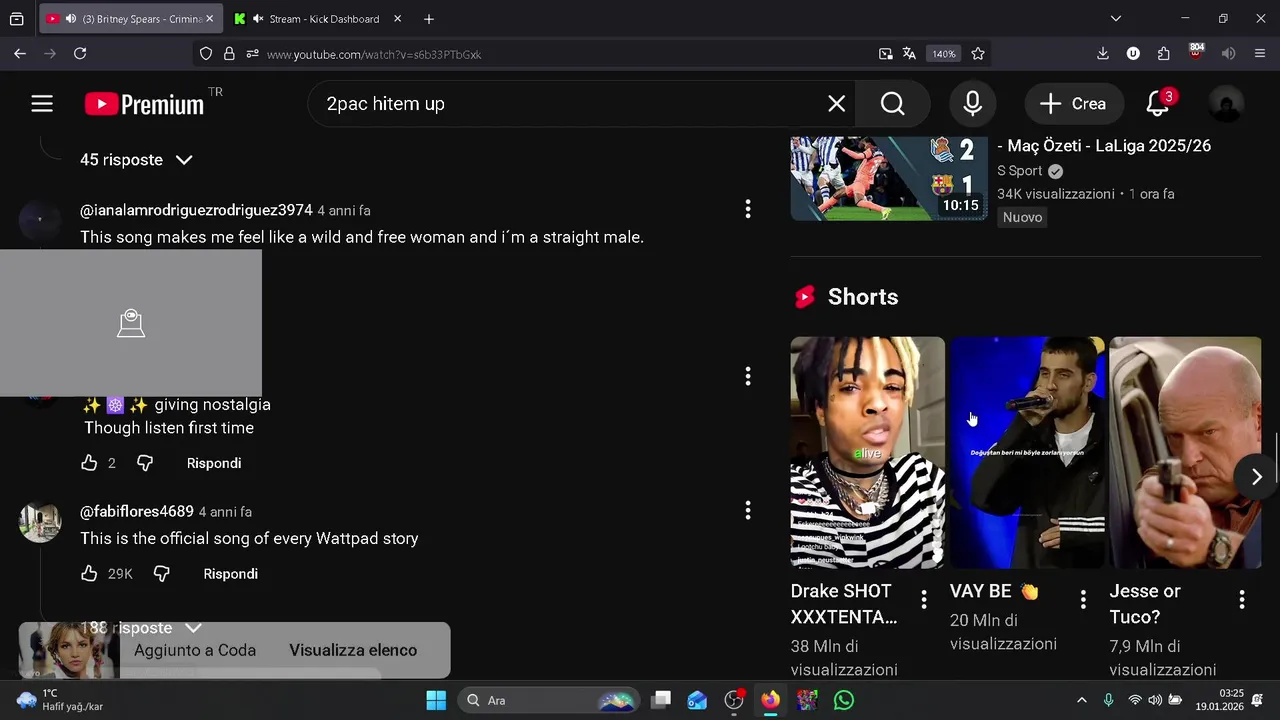The height and width of the screenshot is (720, 1280).
Task: Open Firefox downloads panel
Action: click(1103, 54)
